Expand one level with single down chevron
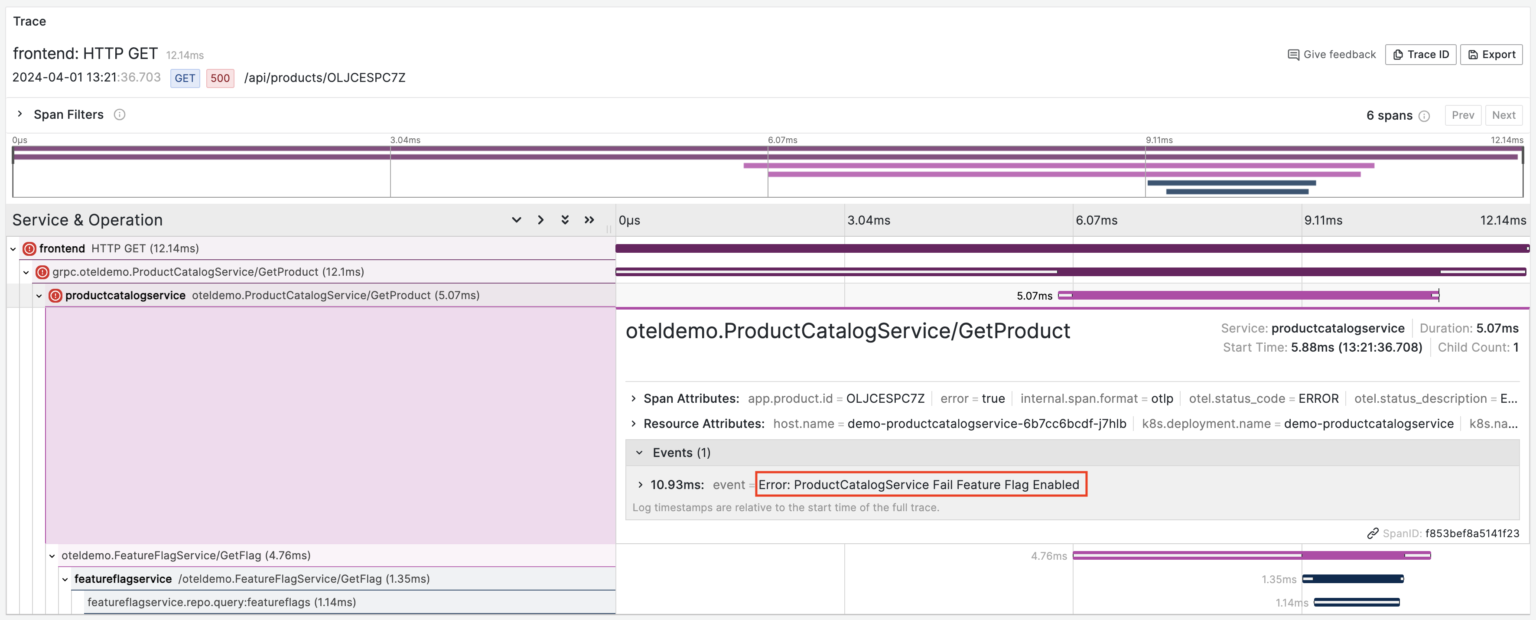The height and width of the screenshot is (620, 1536). coord(516,220)
